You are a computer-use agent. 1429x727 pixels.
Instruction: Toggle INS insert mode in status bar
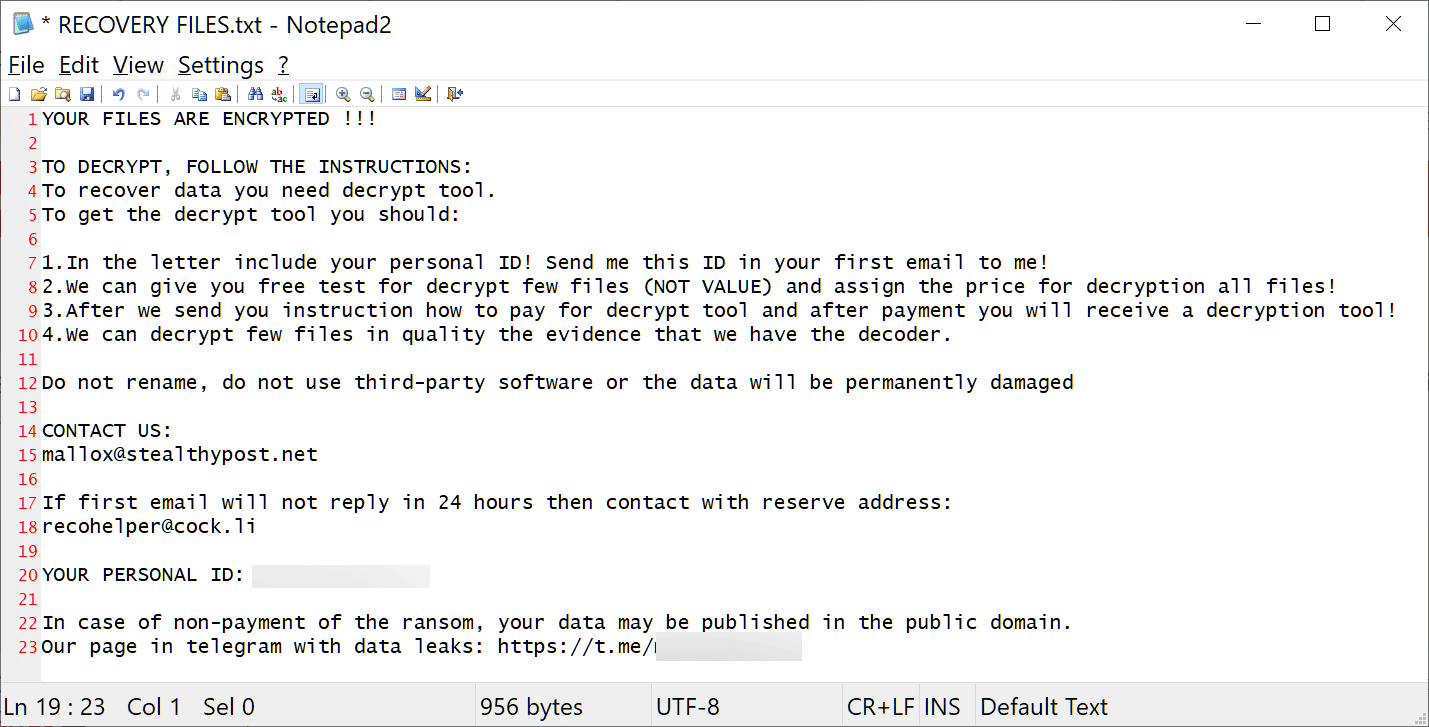click(x=941, y=707)
